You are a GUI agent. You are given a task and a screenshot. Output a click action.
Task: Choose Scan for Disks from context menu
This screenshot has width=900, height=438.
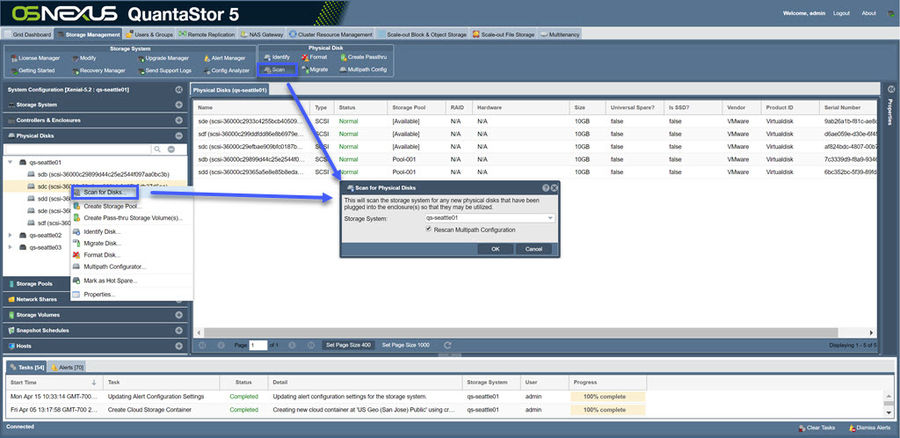click(x=104, y=192)
